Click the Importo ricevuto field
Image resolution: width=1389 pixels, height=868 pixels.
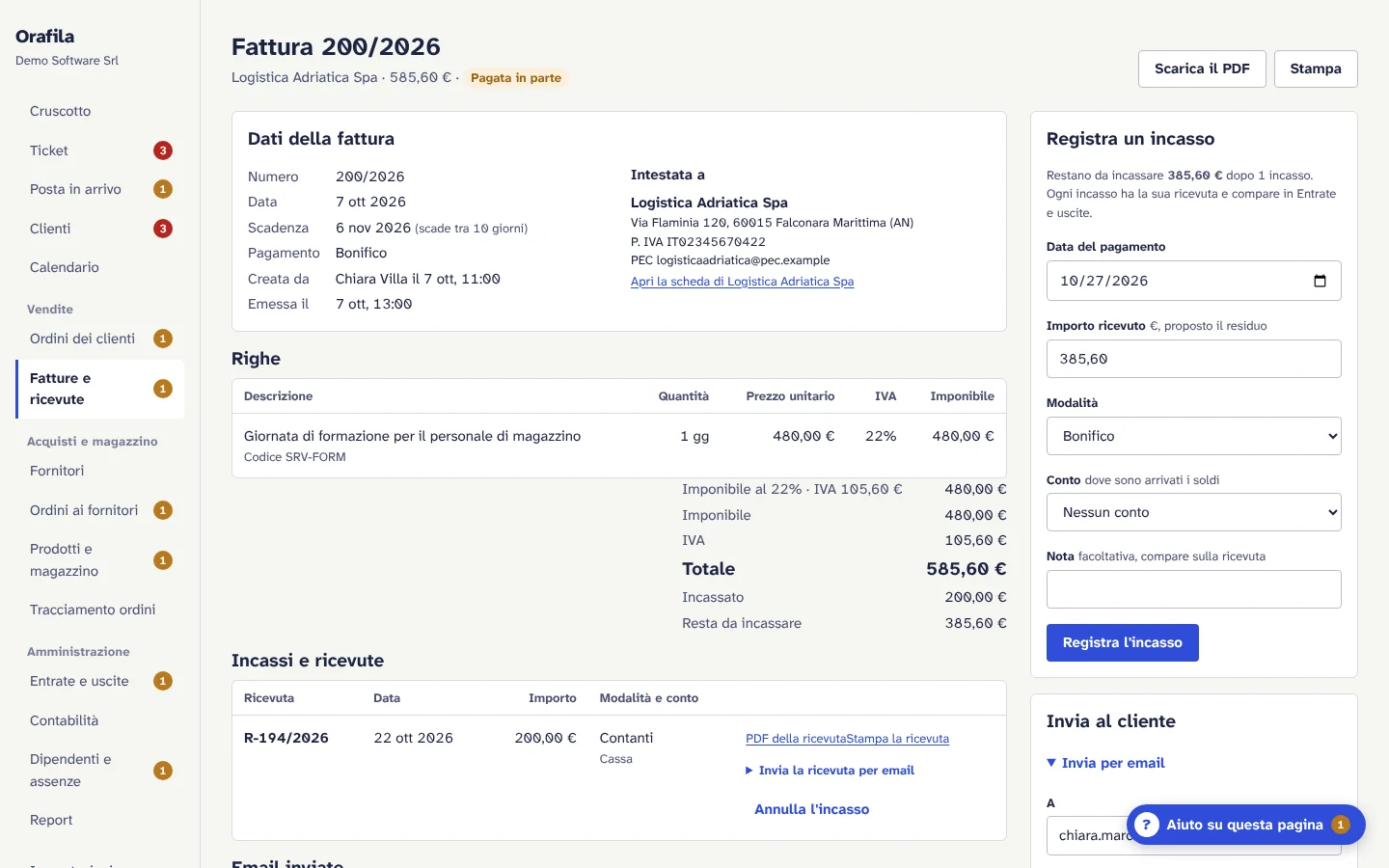[1194, 359]
